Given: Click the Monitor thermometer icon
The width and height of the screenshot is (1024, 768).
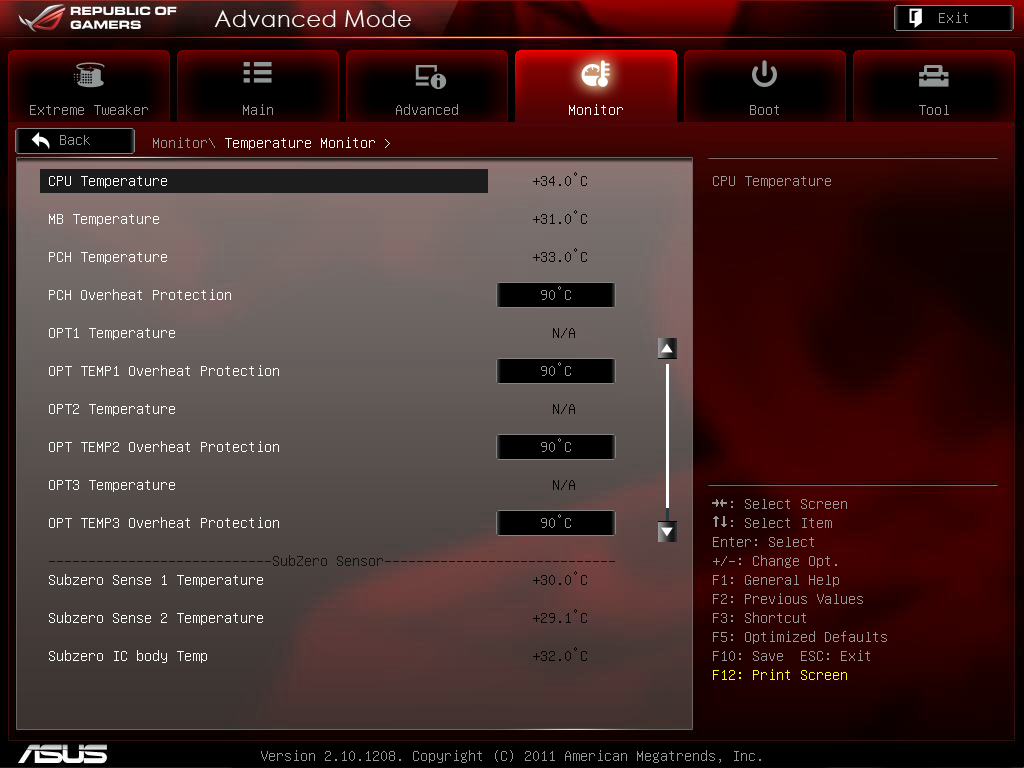Looking at the screenshot, I should pos(596,74).
